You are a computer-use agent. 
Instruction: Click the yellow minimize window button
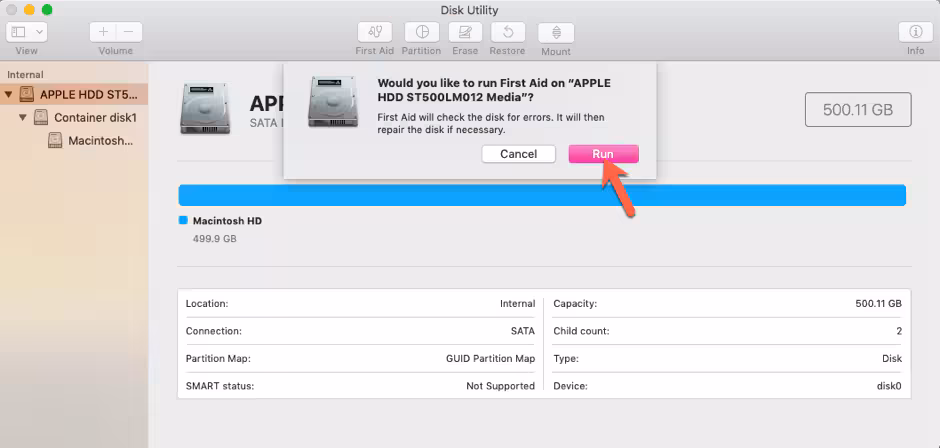[x=29, y=10]
